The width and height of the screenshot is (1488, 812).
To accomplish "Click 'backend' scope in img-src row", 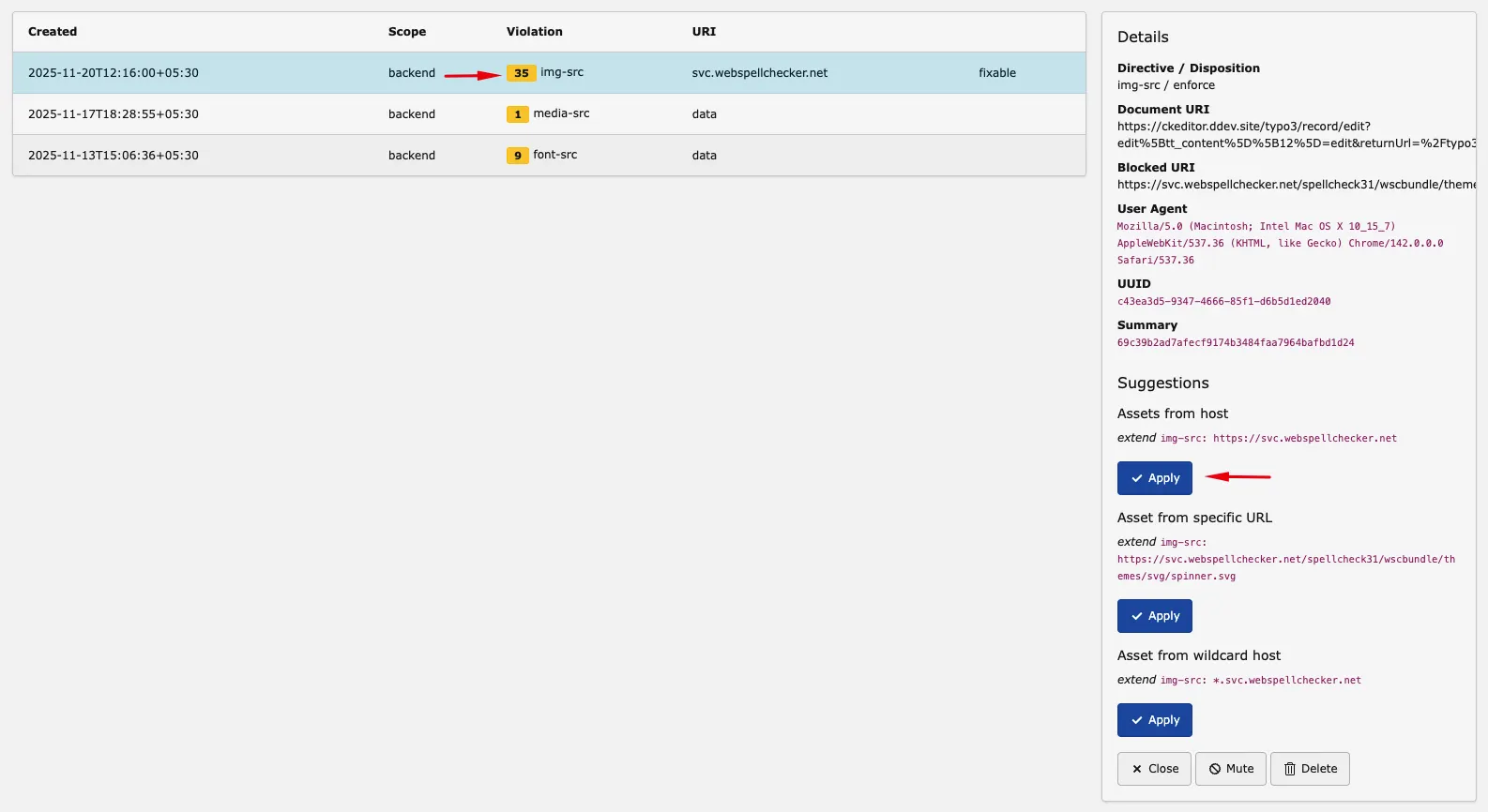I will click(x=412, y=73).
